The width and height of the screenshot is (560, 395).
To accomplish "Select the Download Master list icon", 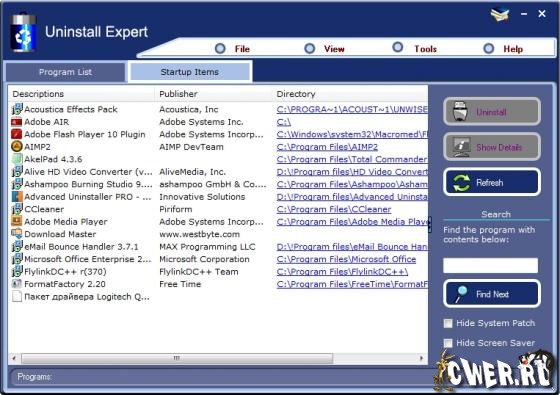I will pyautogui.click(x=17, y=234).
